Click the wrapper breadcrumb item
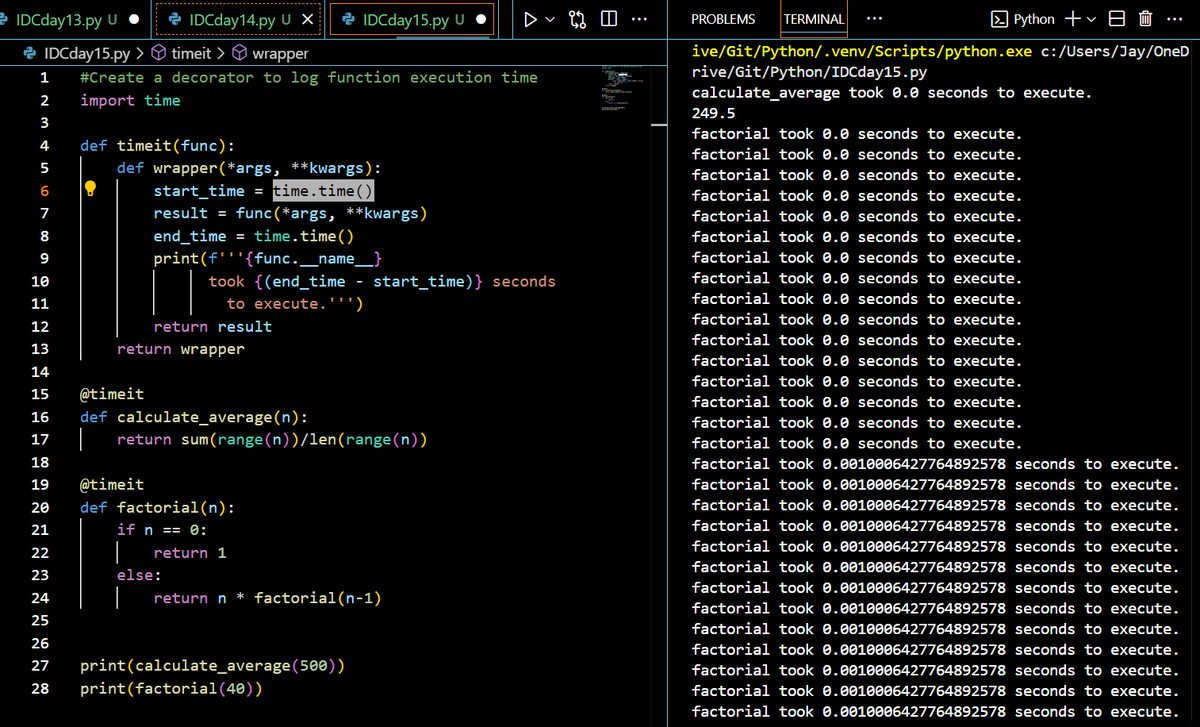This screenshot has width=1200, height=727. click(280, 53)
